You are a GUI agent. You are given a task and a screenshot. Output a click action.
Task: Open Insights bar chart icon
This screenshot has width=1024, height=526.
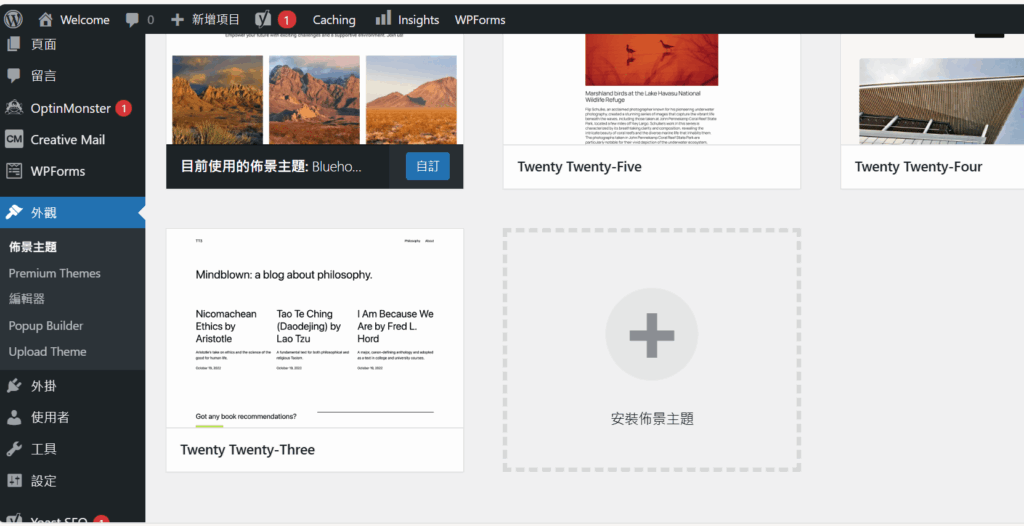click(383, 18)
